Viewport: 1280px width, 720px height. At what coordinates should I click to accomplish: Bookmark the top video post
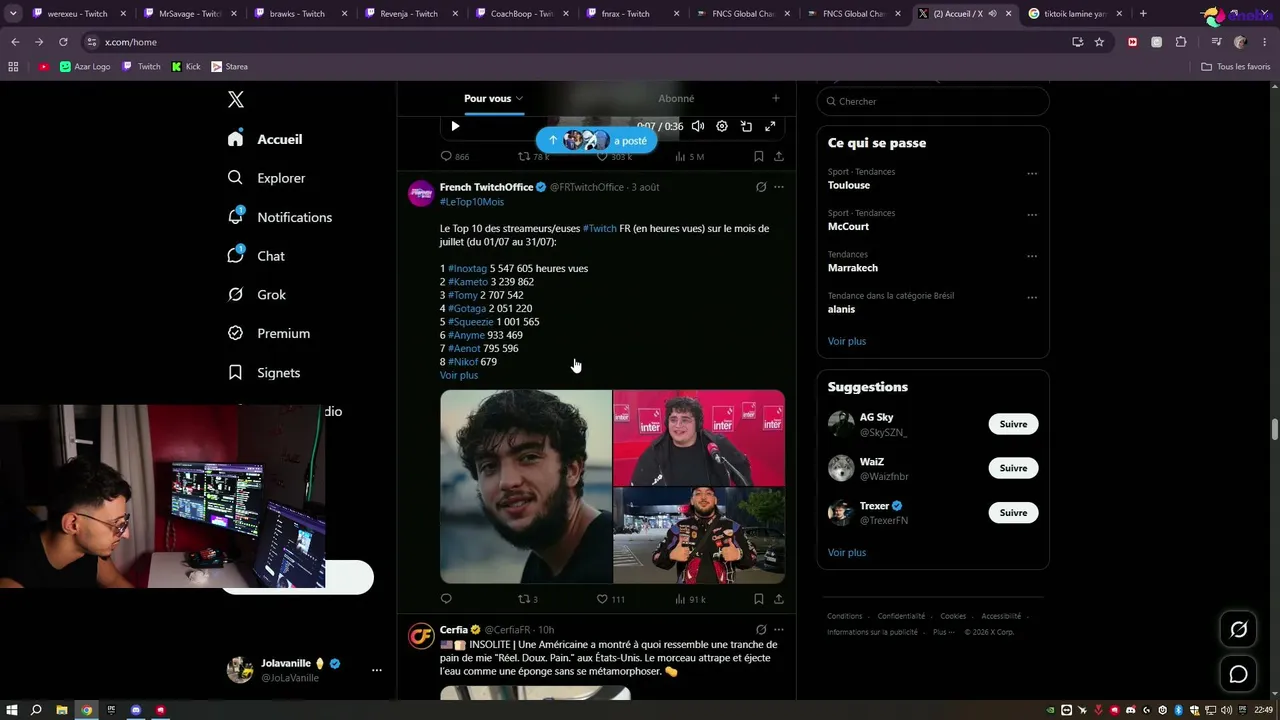pos(759,156)
